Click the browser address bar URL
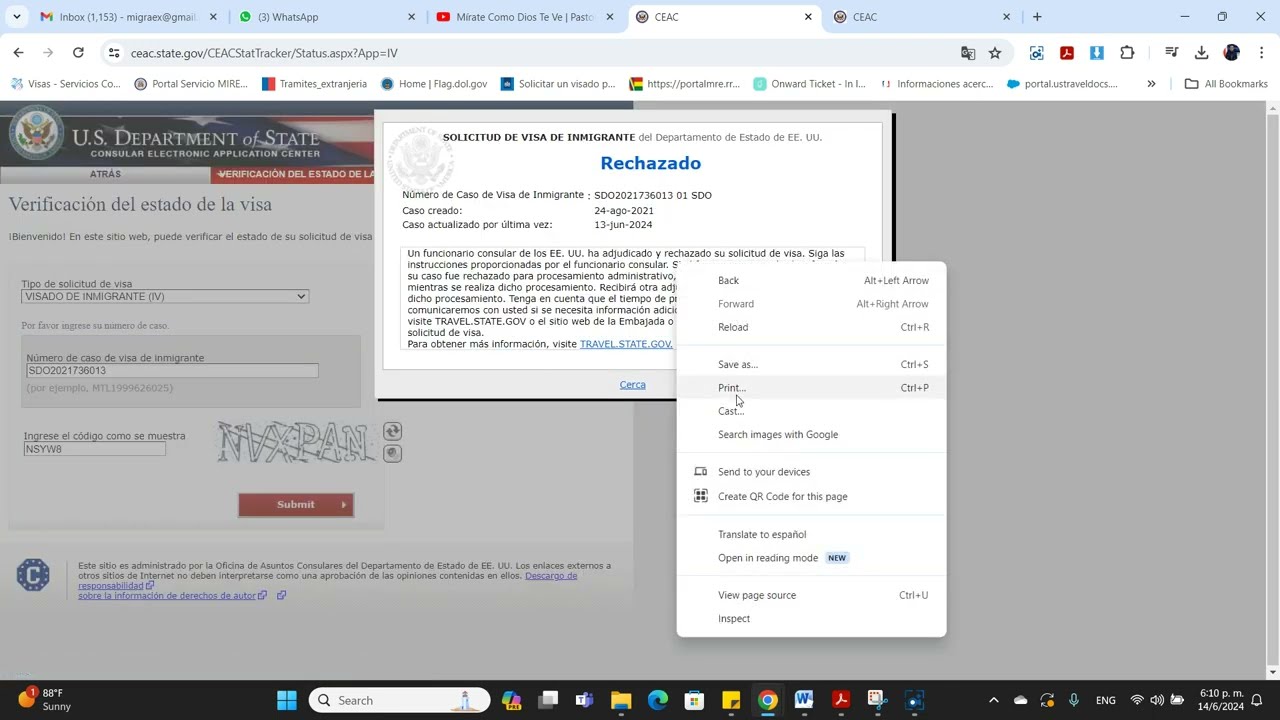This screenshot has width=1280, height=720. point(264,53)
